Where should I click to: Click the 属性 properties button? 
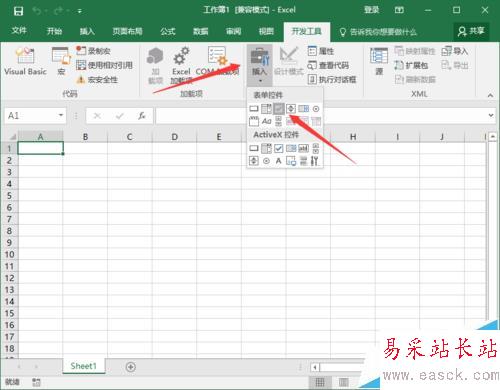321,51
